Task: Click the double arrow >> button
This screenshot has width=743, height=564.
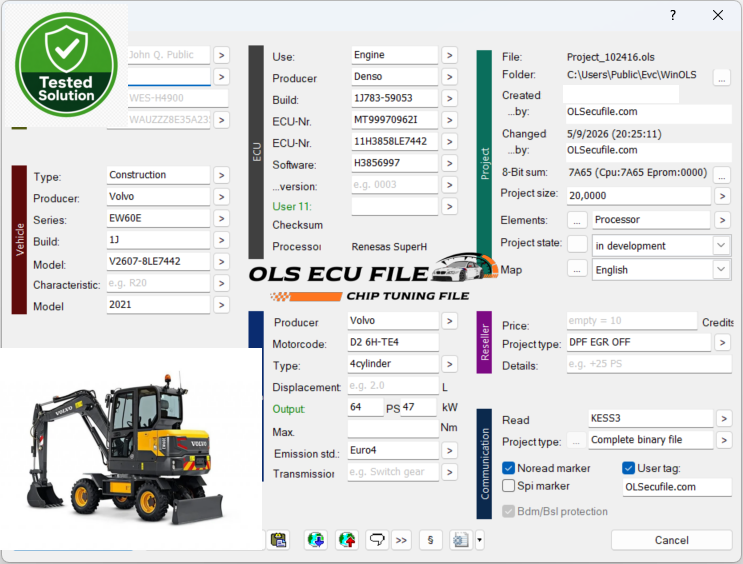Action: [x=401, y=540]
